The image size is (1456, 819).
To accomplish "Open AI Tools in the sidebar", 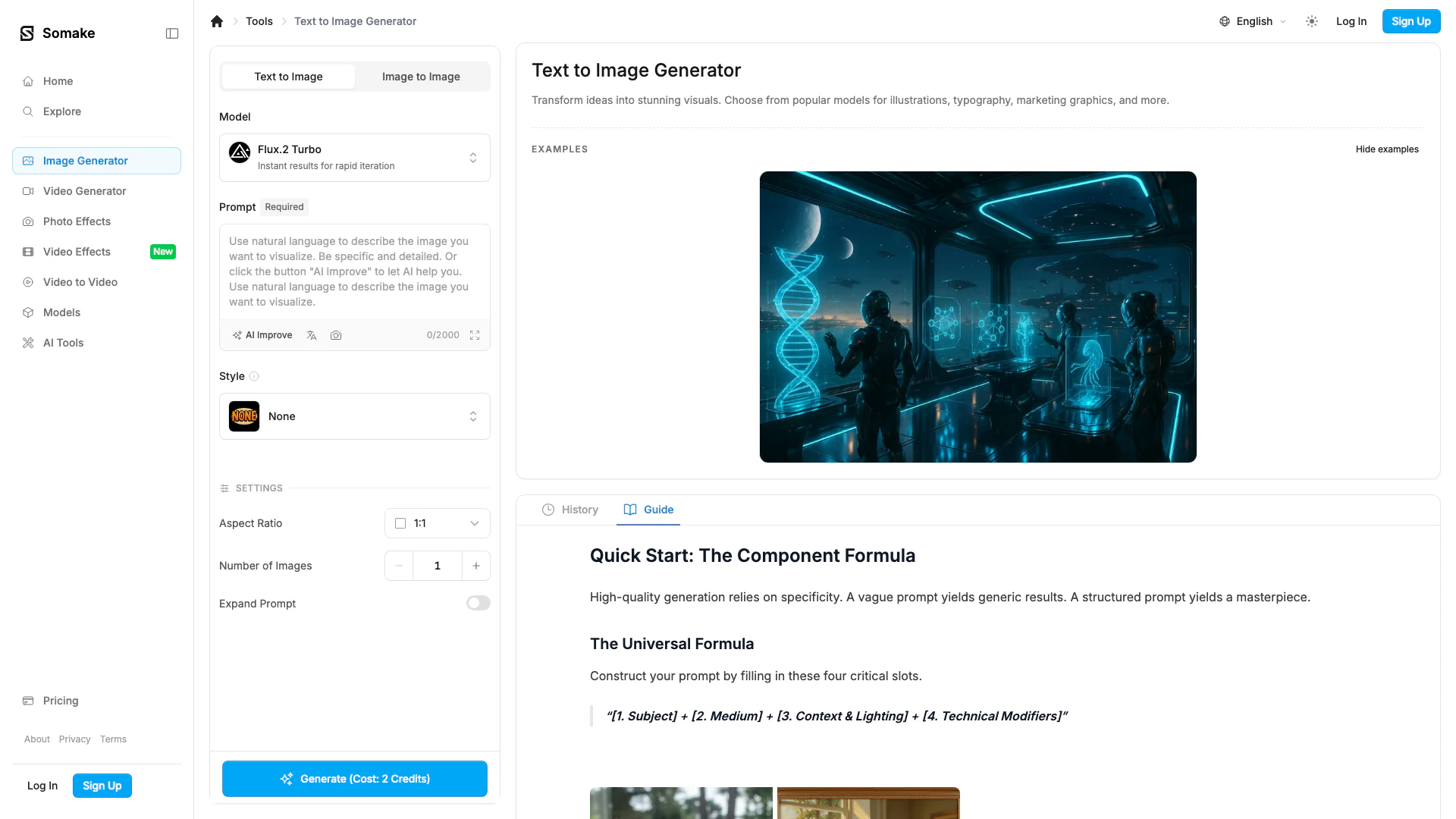I will pyautogui.click(x=63, y=343).
